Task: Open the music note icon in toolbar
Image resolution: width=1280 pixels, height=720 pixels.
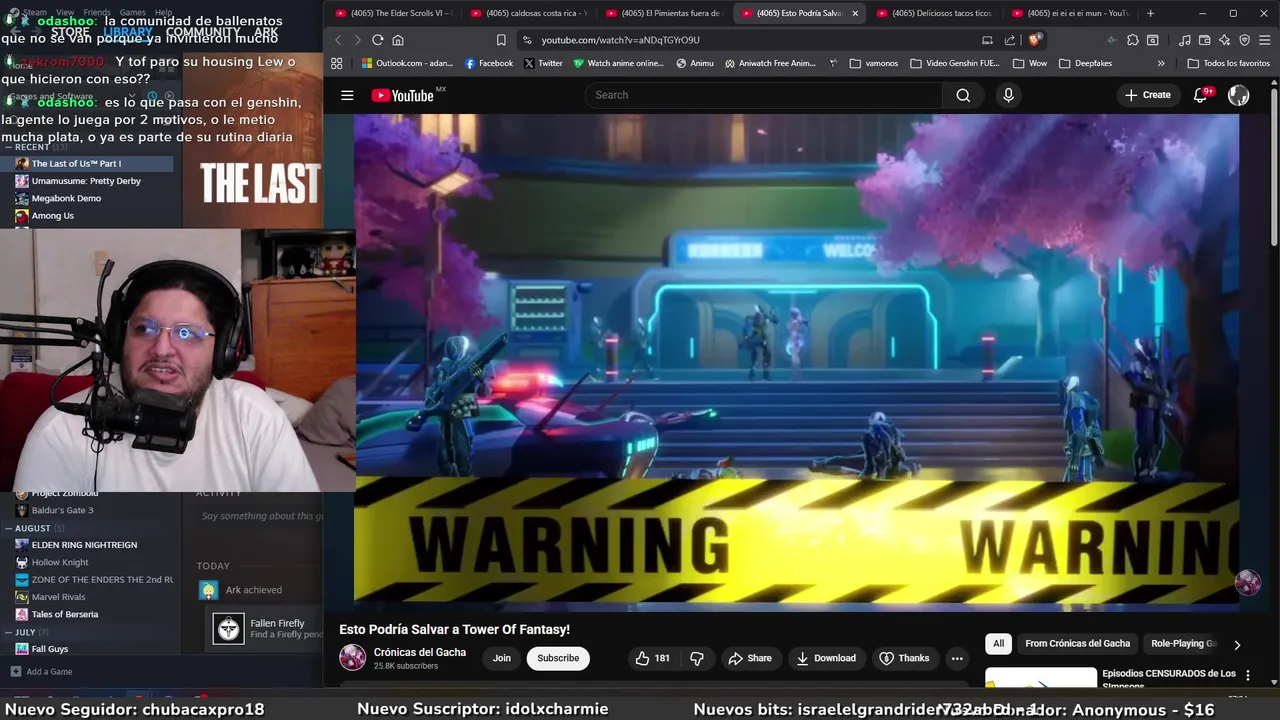Action: click(1184, 40)
